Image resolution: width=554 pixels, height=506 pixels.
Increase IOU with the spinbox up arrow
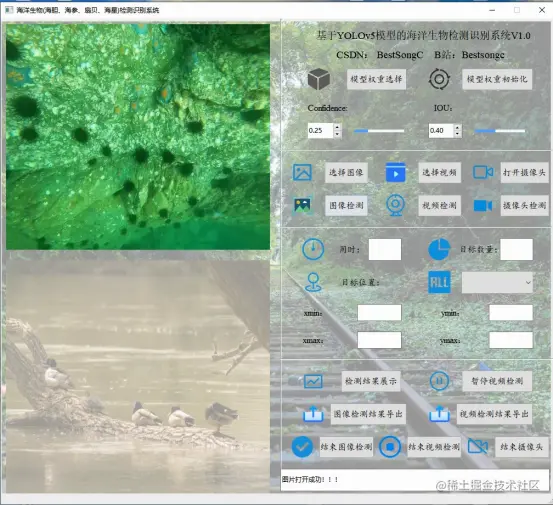click(458, 127)
